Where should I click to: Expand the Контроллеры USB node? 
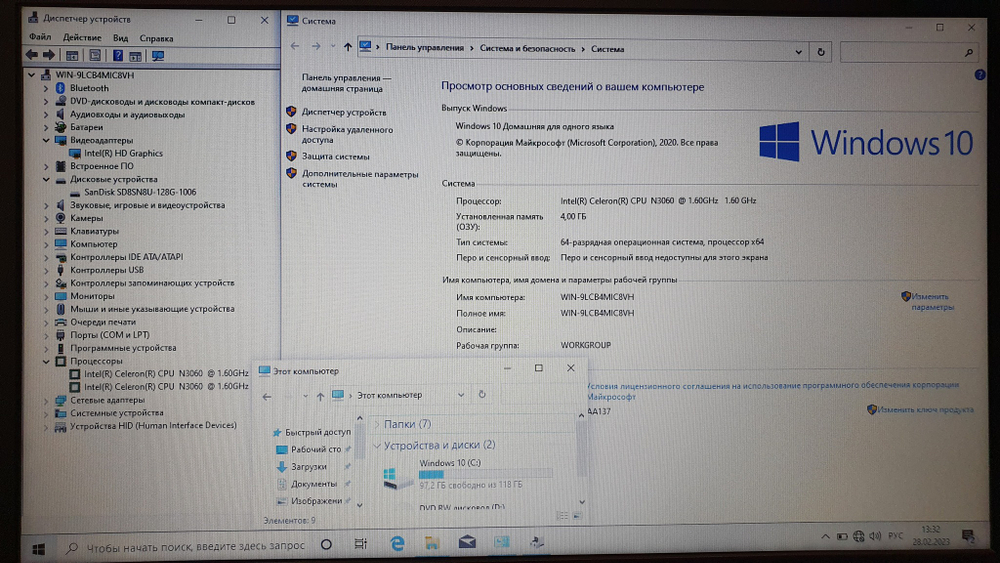point(46,270)
